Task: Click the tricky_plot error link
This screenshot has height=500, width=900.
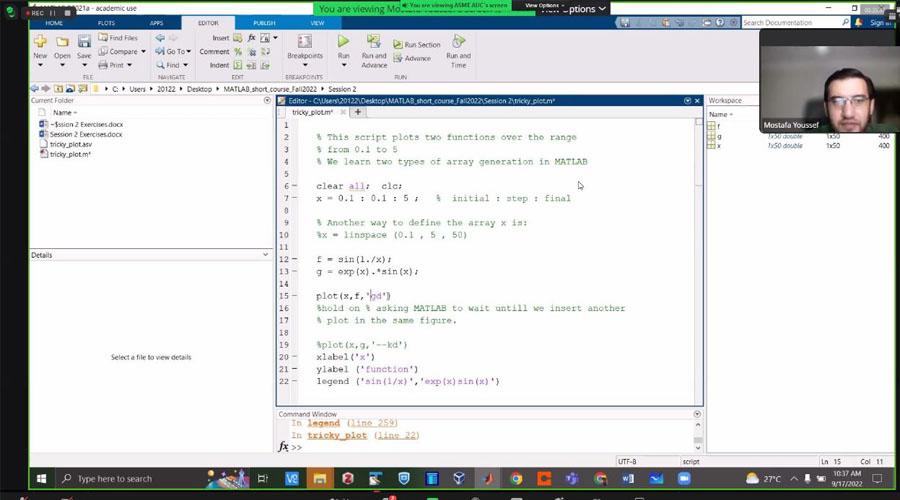Action: pyautogui.click(x=337, y=435)
